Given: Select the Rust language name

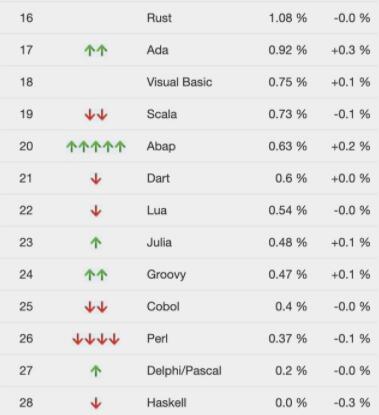Looking at the screenshot, I should pos(159,18).
